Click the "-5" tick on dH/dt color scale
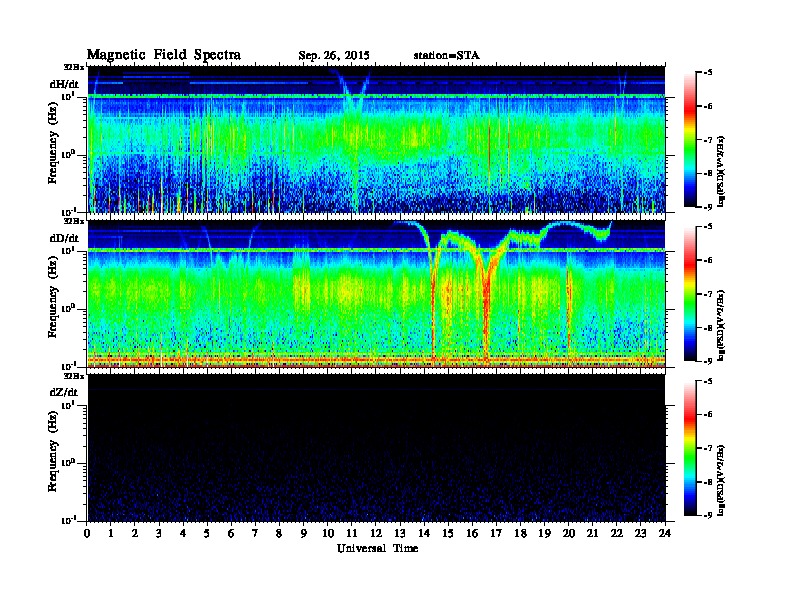 (708, 72)
